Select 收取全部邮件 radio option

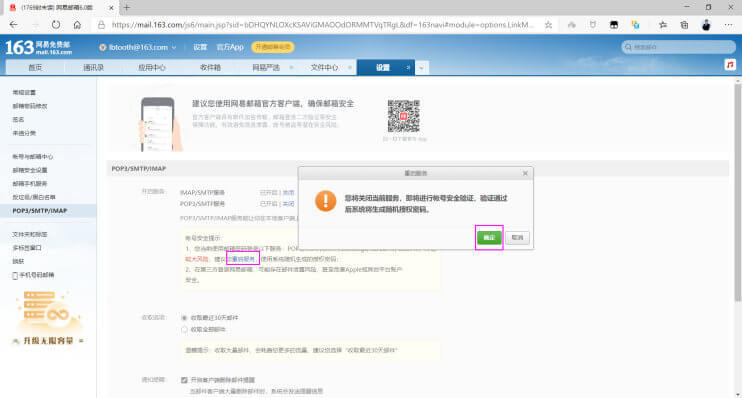coord(184,329)
